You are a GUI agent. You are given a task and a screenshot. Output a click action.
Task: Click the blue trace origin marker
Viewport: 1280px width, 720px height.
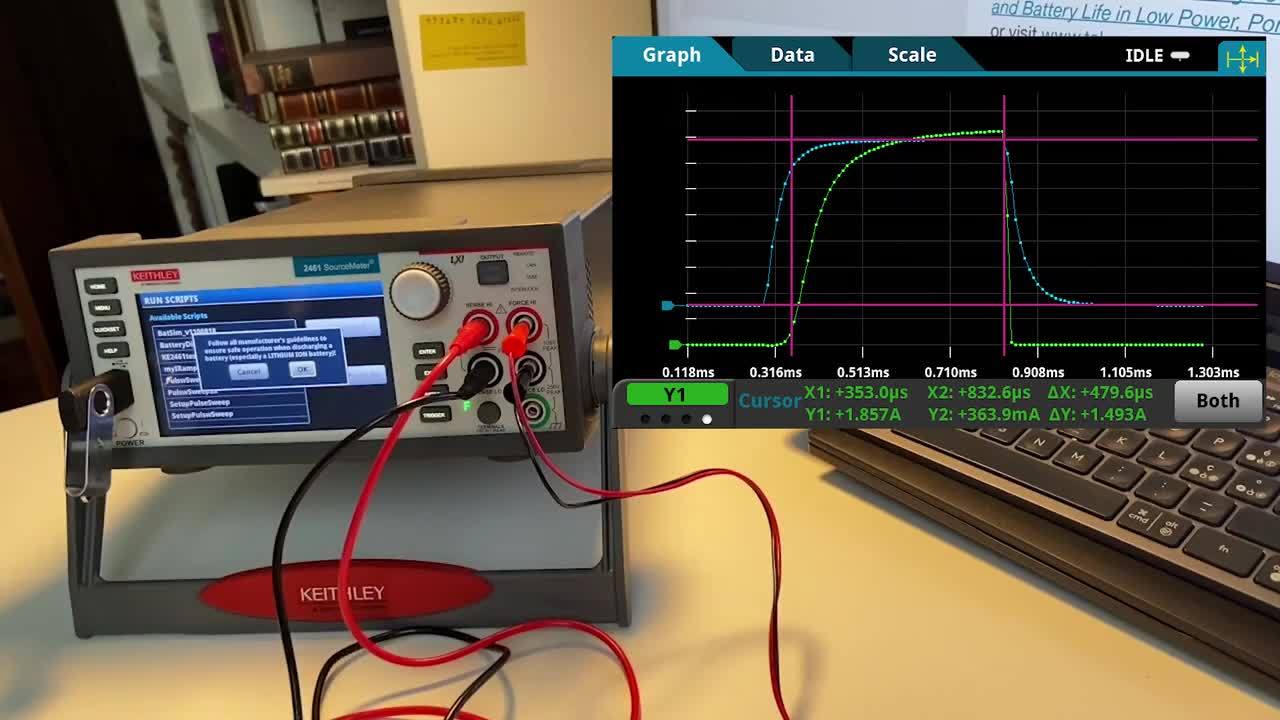point(668,305)
